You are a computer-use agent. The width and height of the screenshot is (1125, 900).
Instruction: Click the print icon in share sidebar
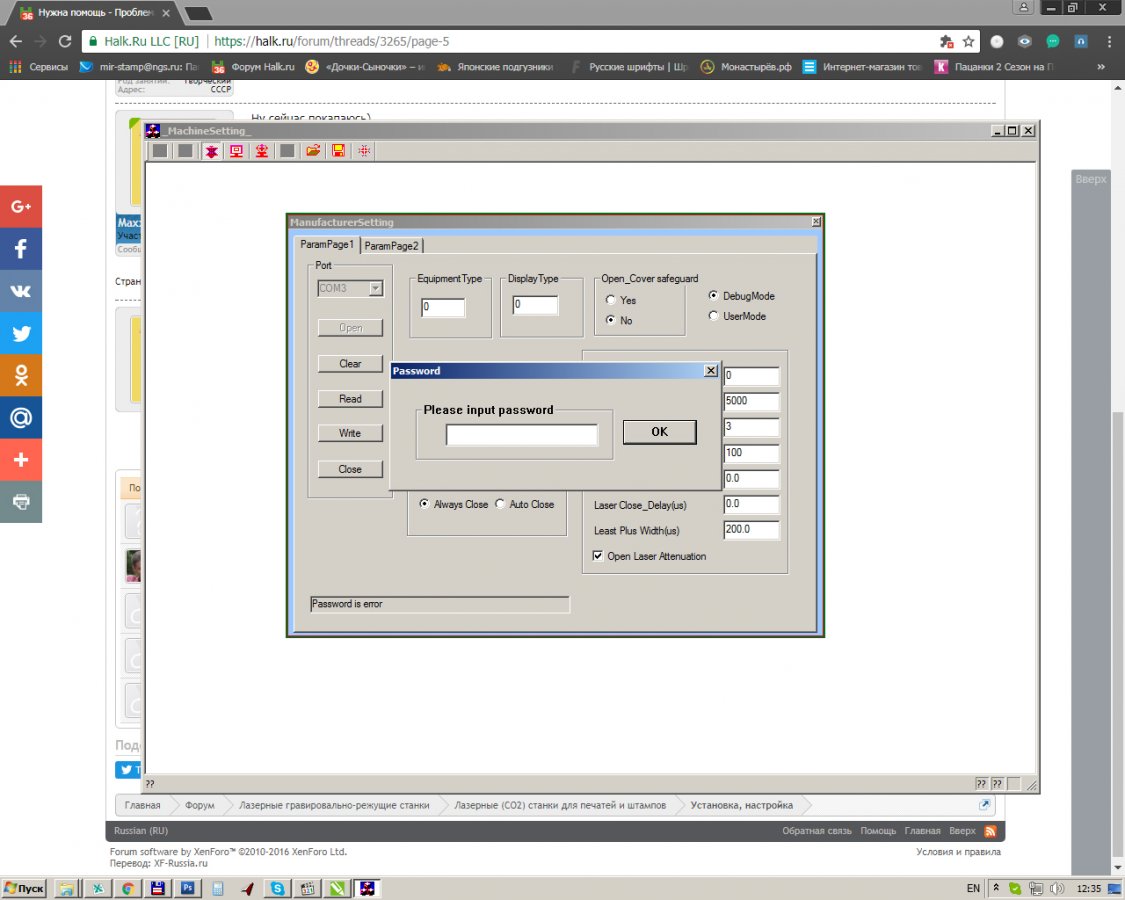(x=21, y=502)
